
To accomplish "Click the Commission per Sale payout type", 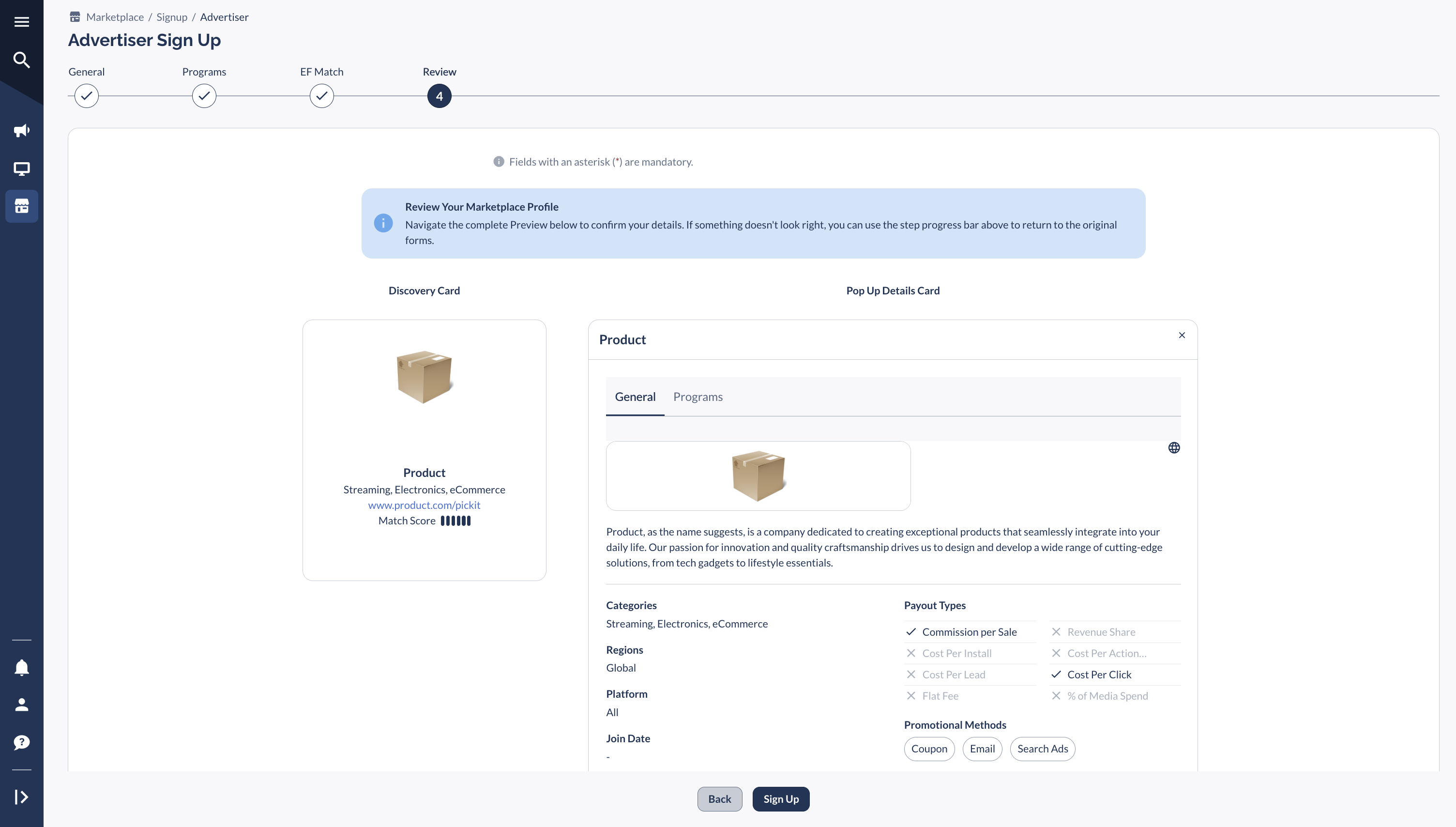I will point(970,631).
